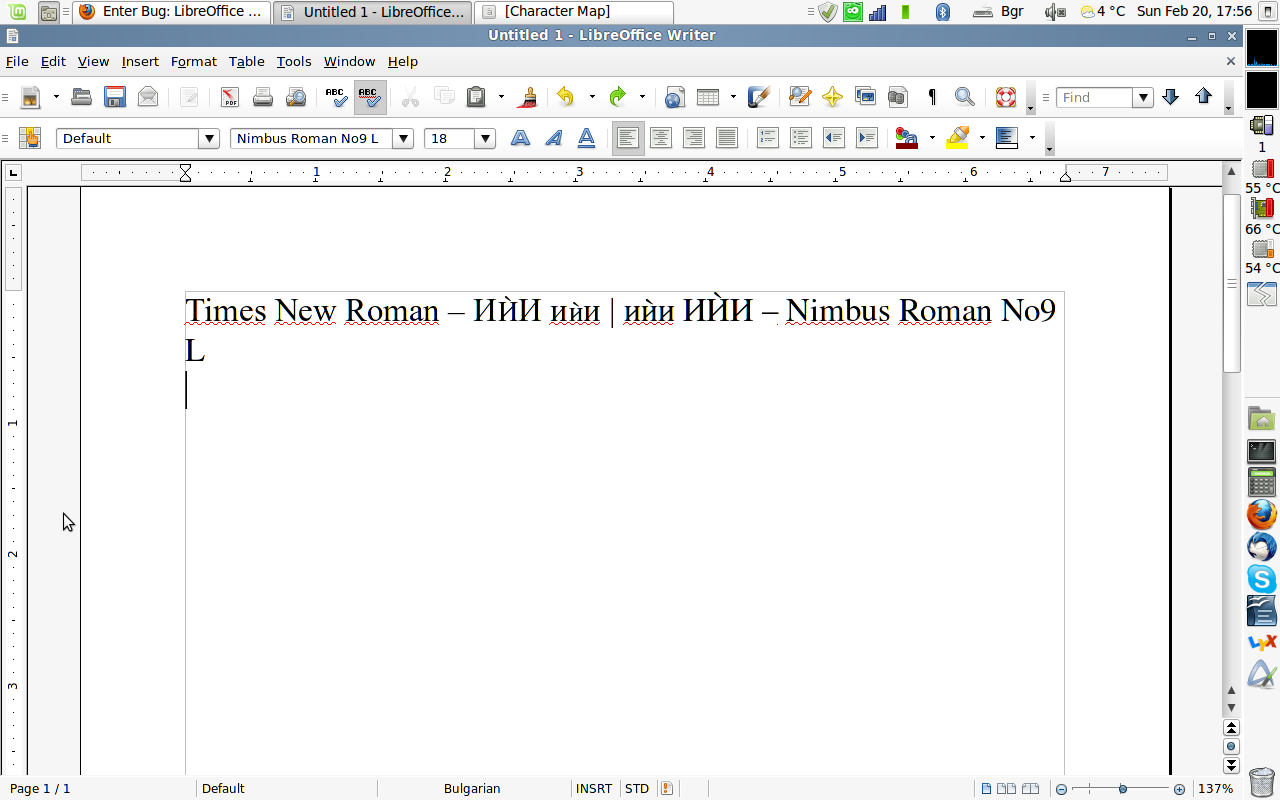Export directly as PDF
The width and height of the screenshot is (1280, 800).
230,97
